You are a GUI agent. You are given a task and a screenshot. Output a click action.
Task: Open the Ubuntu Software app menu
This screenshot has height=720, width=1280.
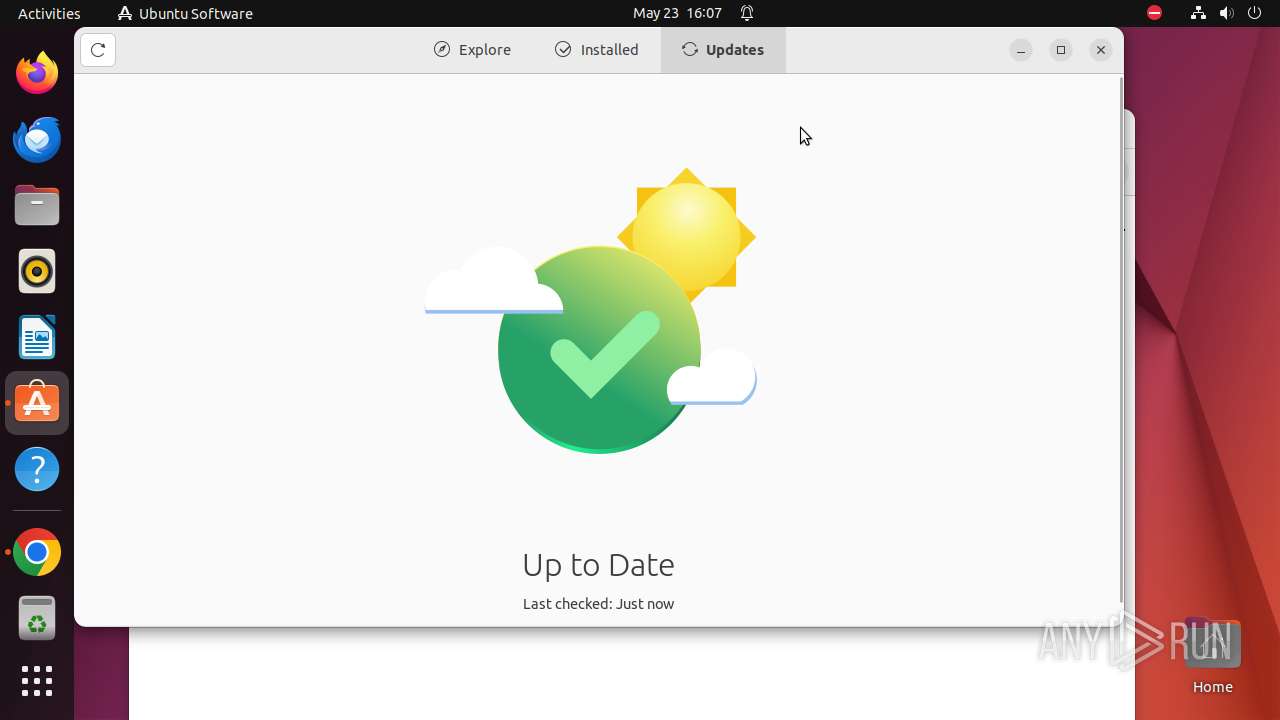pyautogui.click(x=185, y=13)
